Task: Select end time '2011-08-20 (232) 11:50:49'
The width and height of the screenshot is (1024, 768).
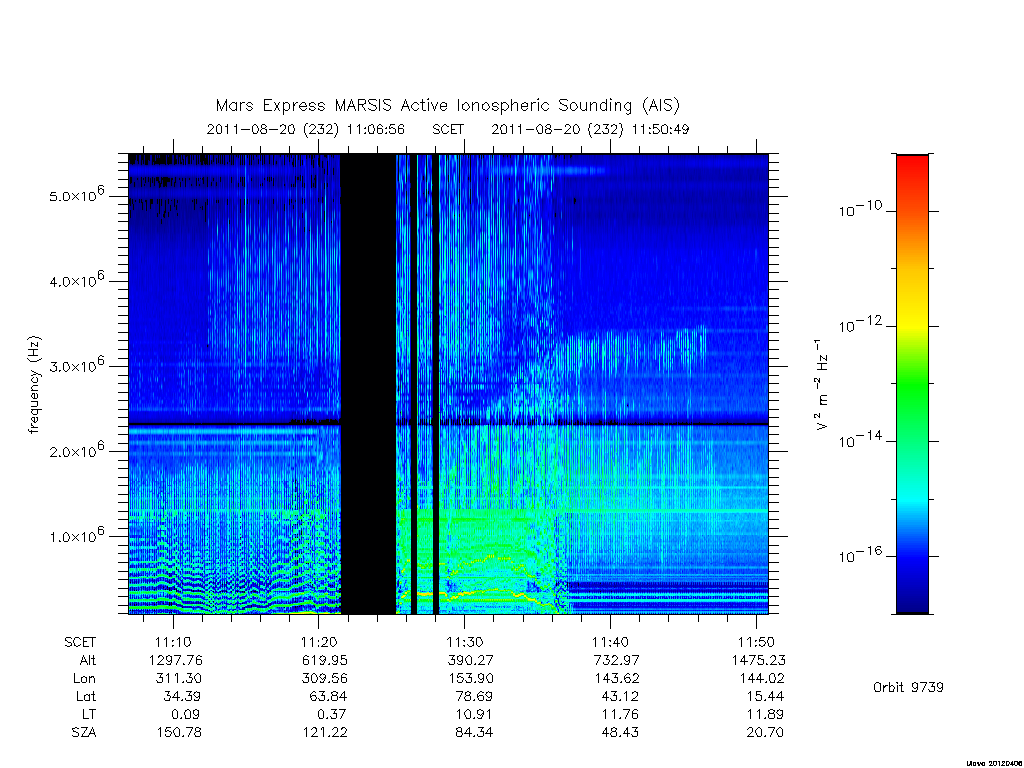Action: tap(590, 129)
